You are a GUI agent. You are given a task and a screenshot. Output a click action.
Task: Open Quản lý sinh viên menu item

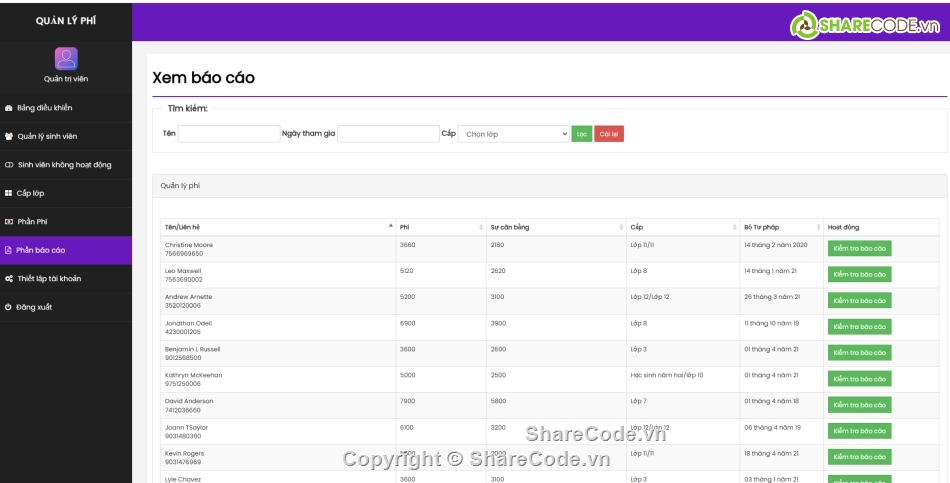pyautogui.click(x=65, y=136)
